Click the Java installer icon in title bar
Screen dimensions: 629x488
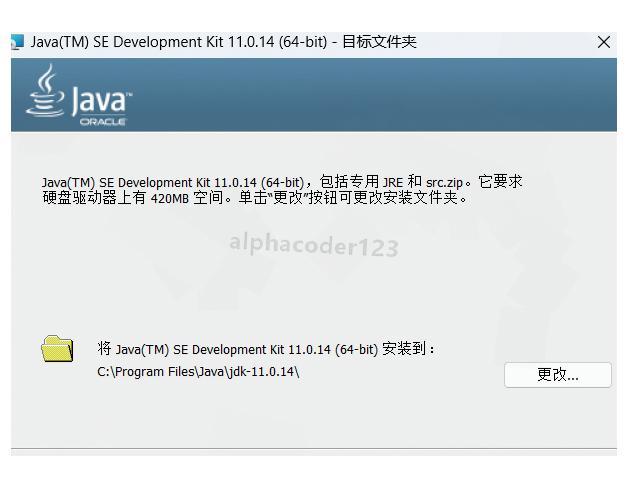click(18, 42)
